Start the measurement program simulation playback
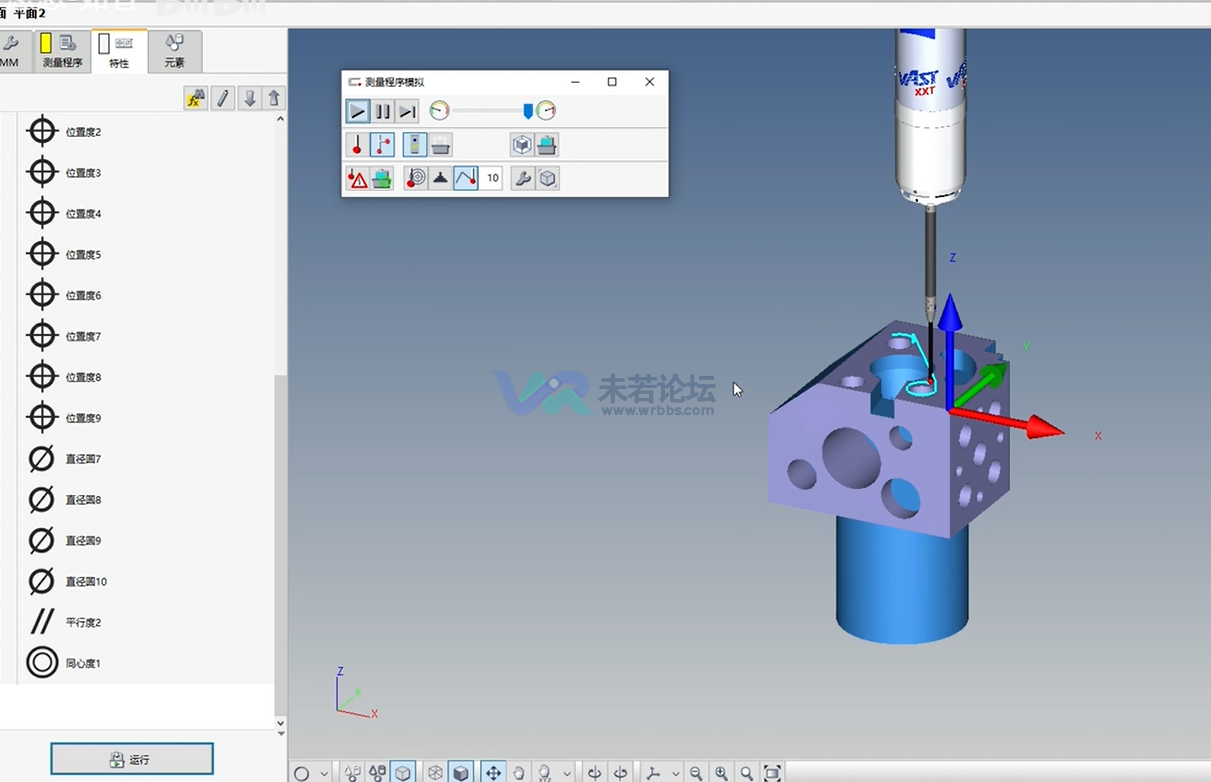The image size is (1211, 782). [358, 111]
